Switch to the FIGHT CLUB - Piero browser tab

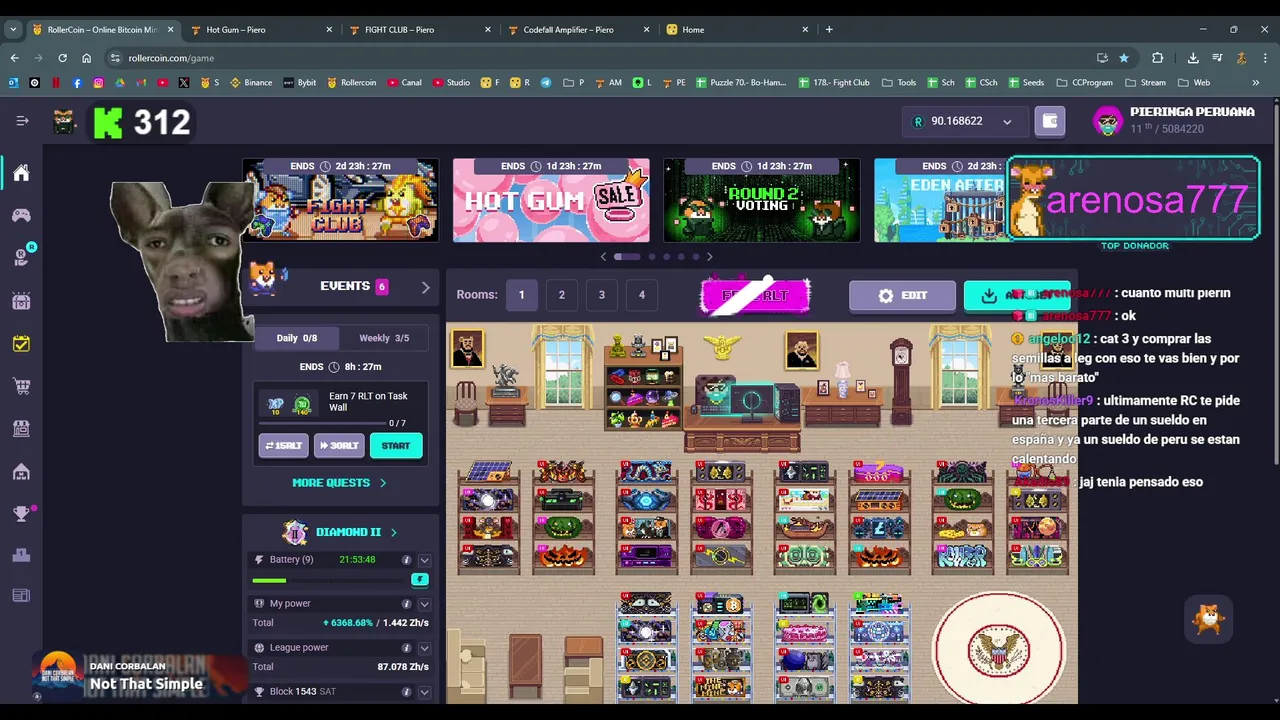pos(419,30)
